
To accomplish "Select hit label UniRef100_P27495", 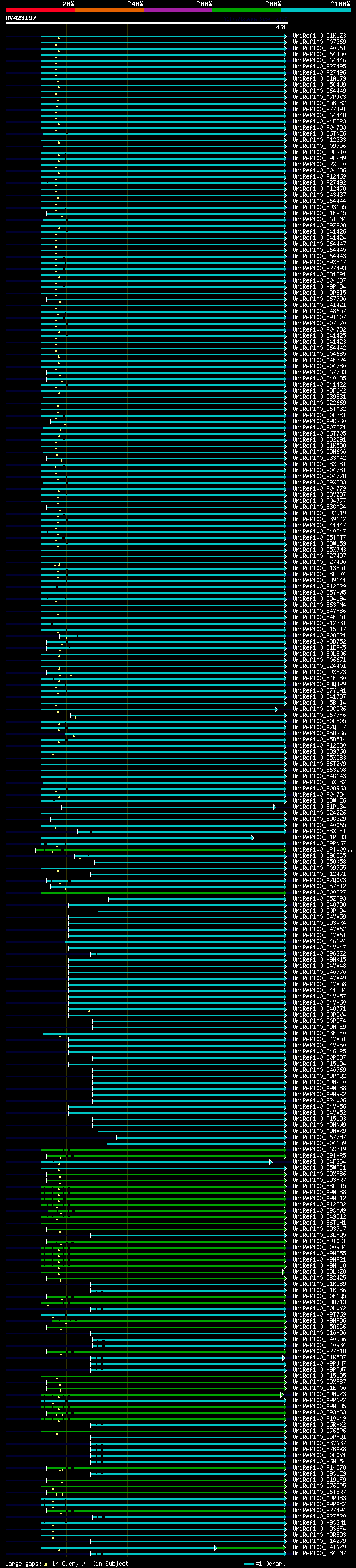I will 319,66.
